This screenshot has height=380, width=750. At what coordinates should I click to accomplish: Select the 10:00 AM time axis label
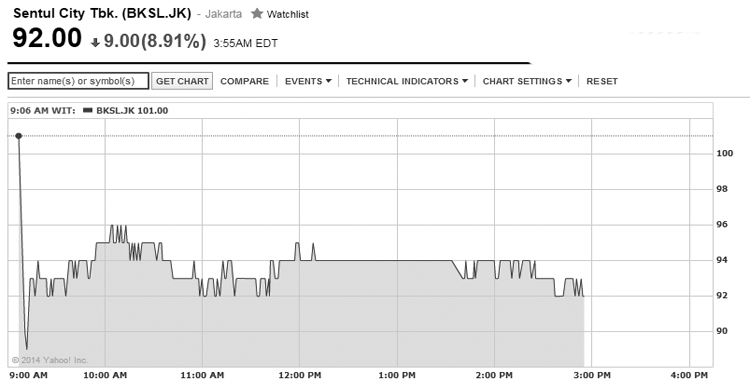tap(106, 375)
